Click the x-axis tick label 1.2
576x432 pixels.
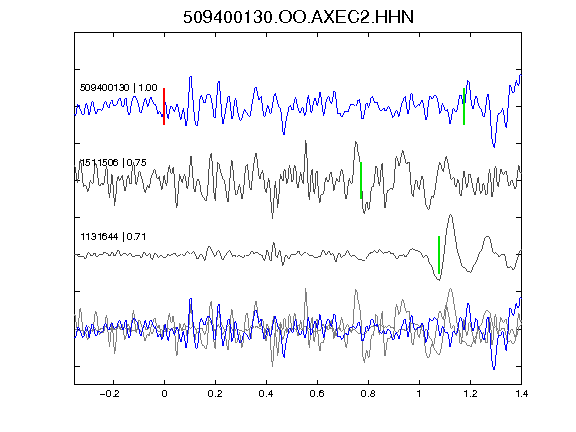point(470,394)
